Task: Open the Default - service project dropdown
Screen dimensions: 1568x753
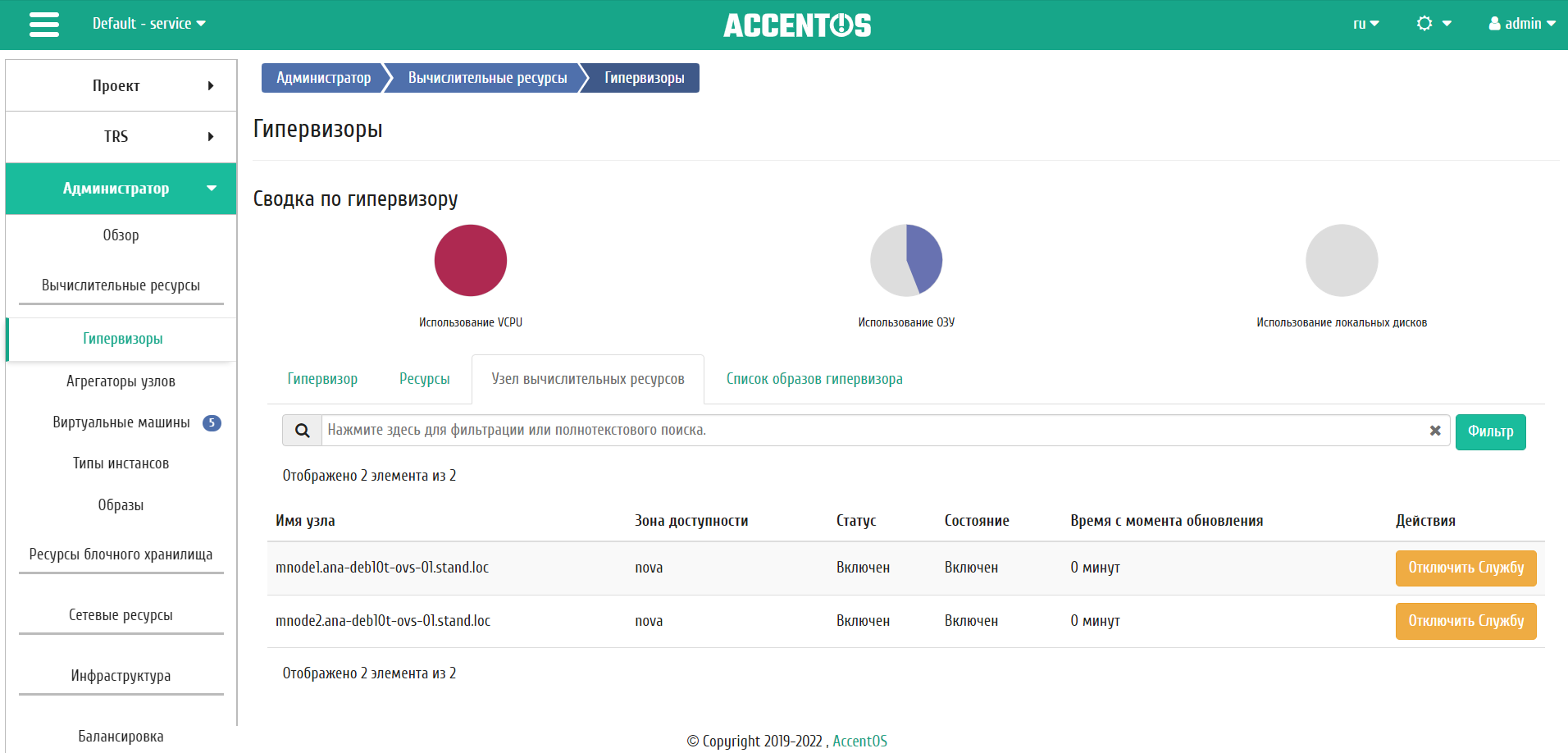Action: (x=148, y=24)
